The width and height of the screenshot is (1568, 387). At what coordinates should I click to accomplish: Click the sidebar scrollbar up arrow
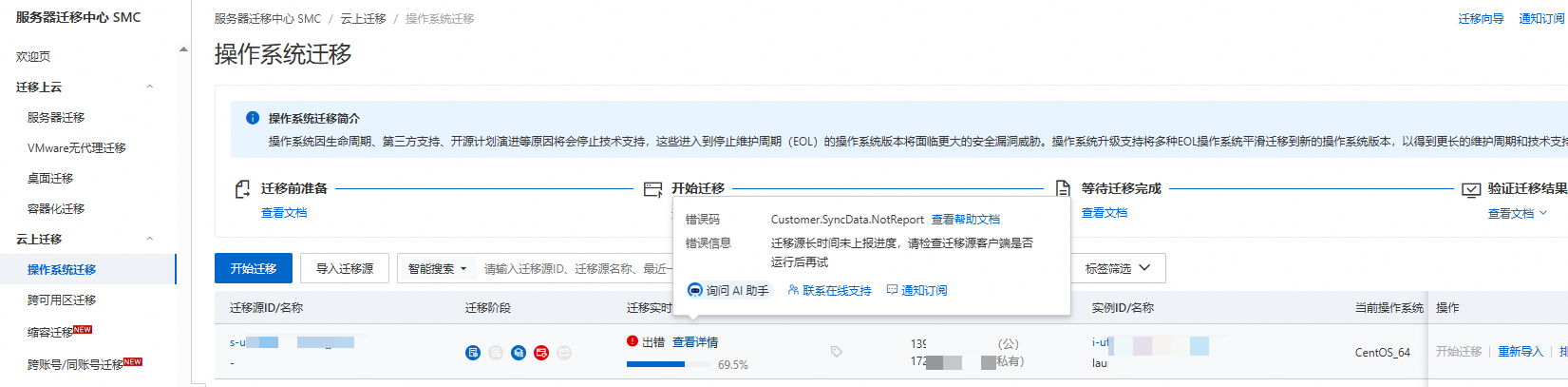coord(183,49)
